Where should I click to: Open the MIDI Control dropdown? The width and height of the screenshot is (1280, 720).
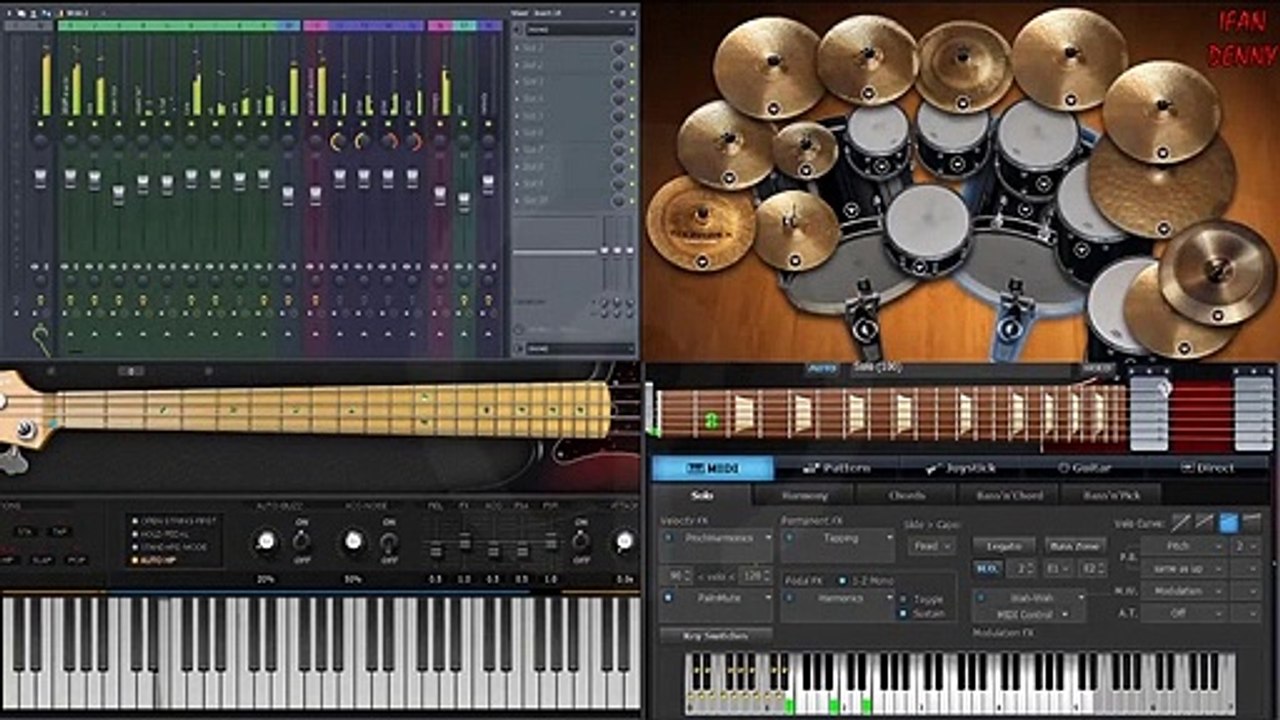click(1030, 614)
